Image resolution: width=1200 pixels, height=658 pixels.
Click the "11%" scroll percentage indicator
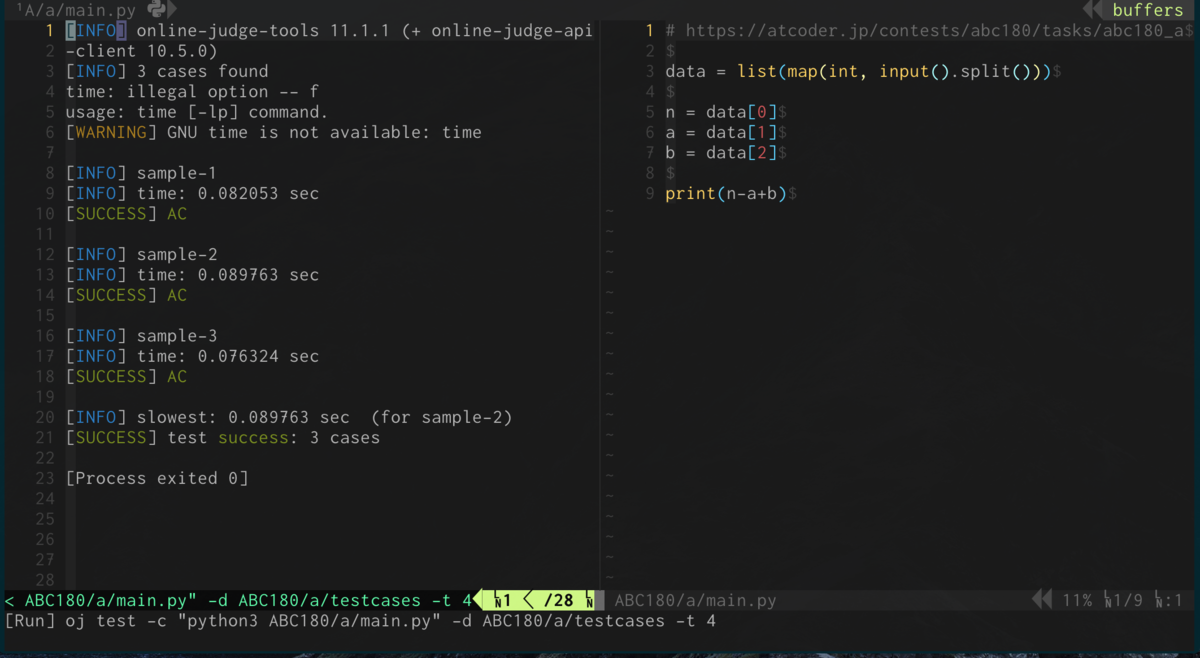tap(1077, 600)
